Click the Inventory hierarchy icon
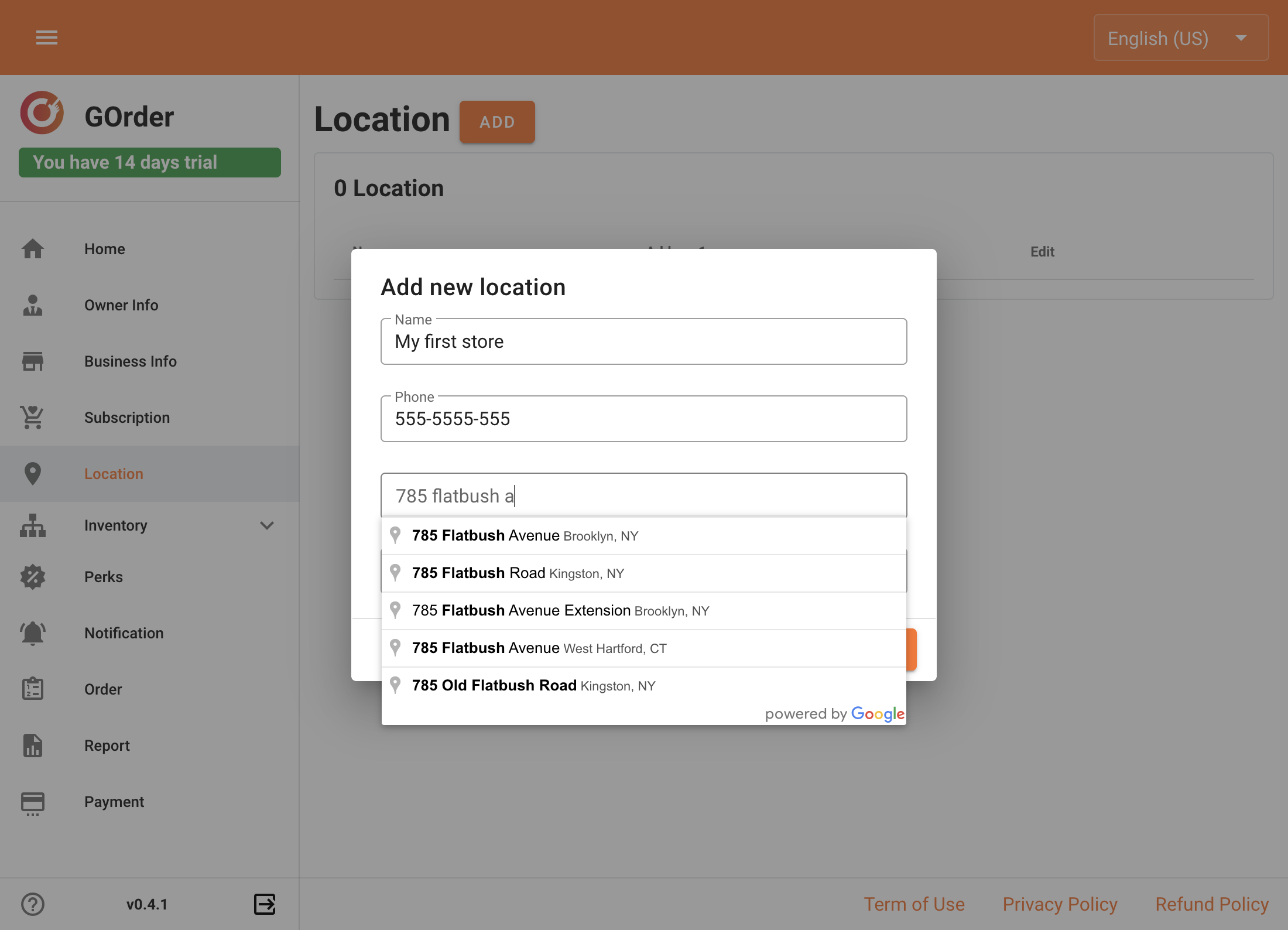This screenshot has width=1288, height=930. 33,525
